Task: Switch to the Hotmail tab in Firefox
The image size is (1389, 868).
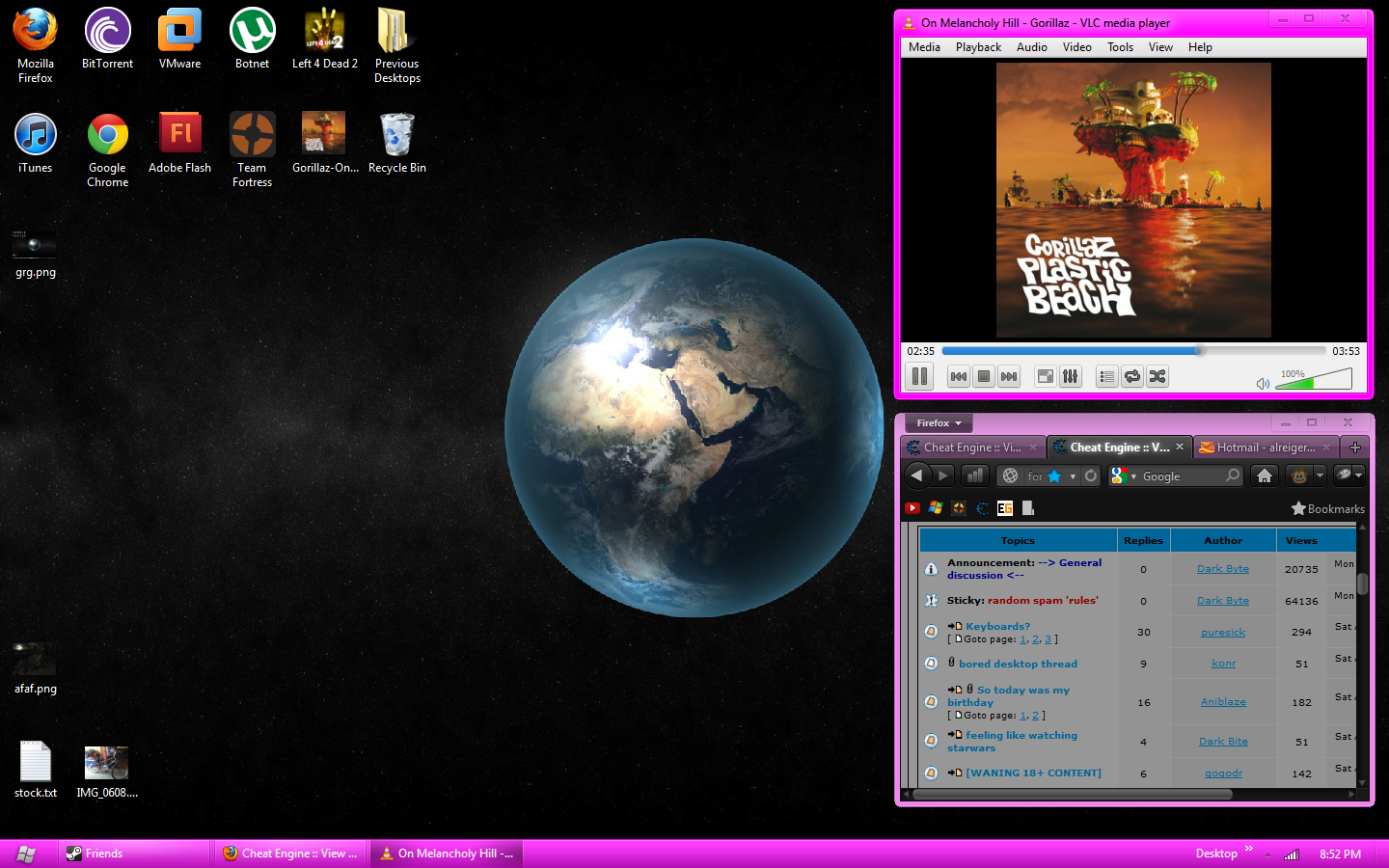Action: point(1266,448)
